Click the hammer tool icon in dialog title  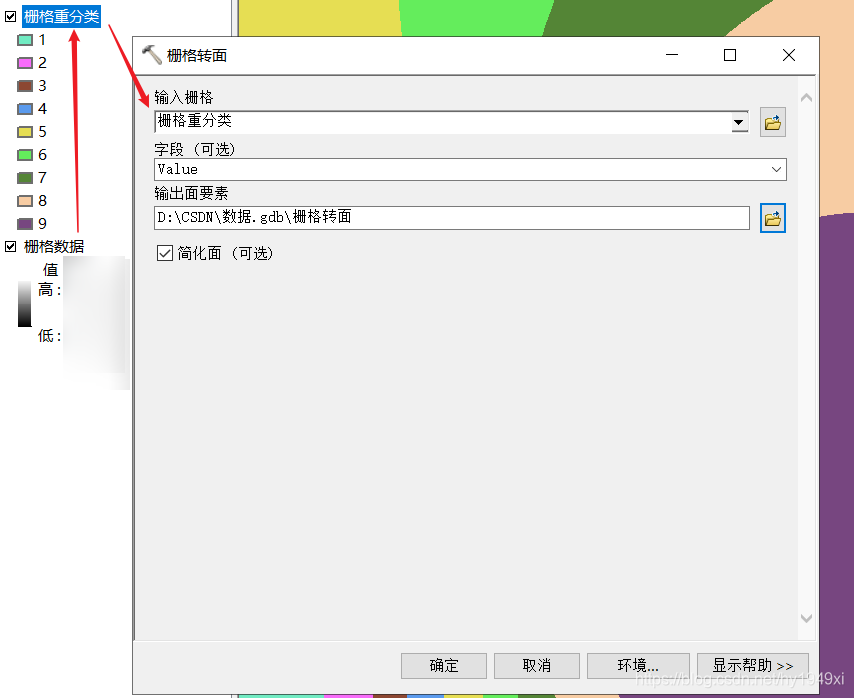[152, 55]
